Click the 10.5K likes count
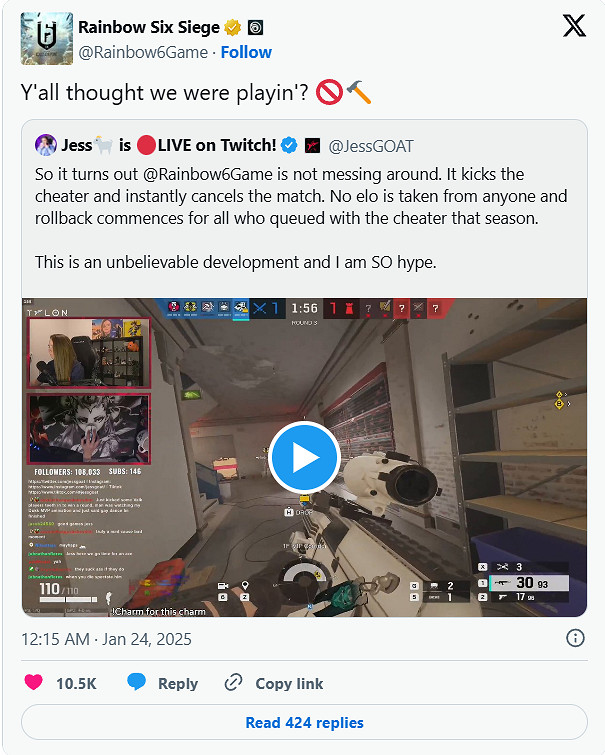This screenshot has height=755, width=605. pyautogui.click(x=76, y=683)
